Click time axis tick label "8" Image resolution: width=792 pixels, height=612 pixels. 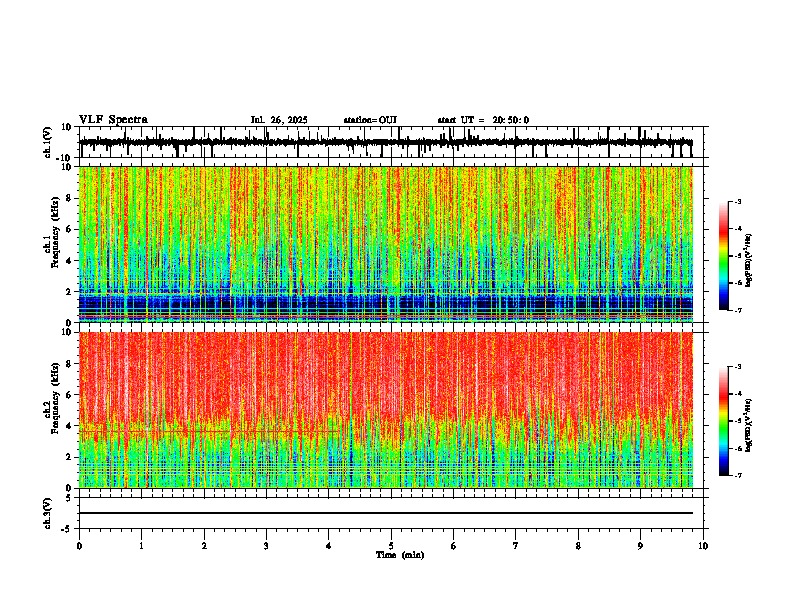pyautogui.click(x=578, y=546)
